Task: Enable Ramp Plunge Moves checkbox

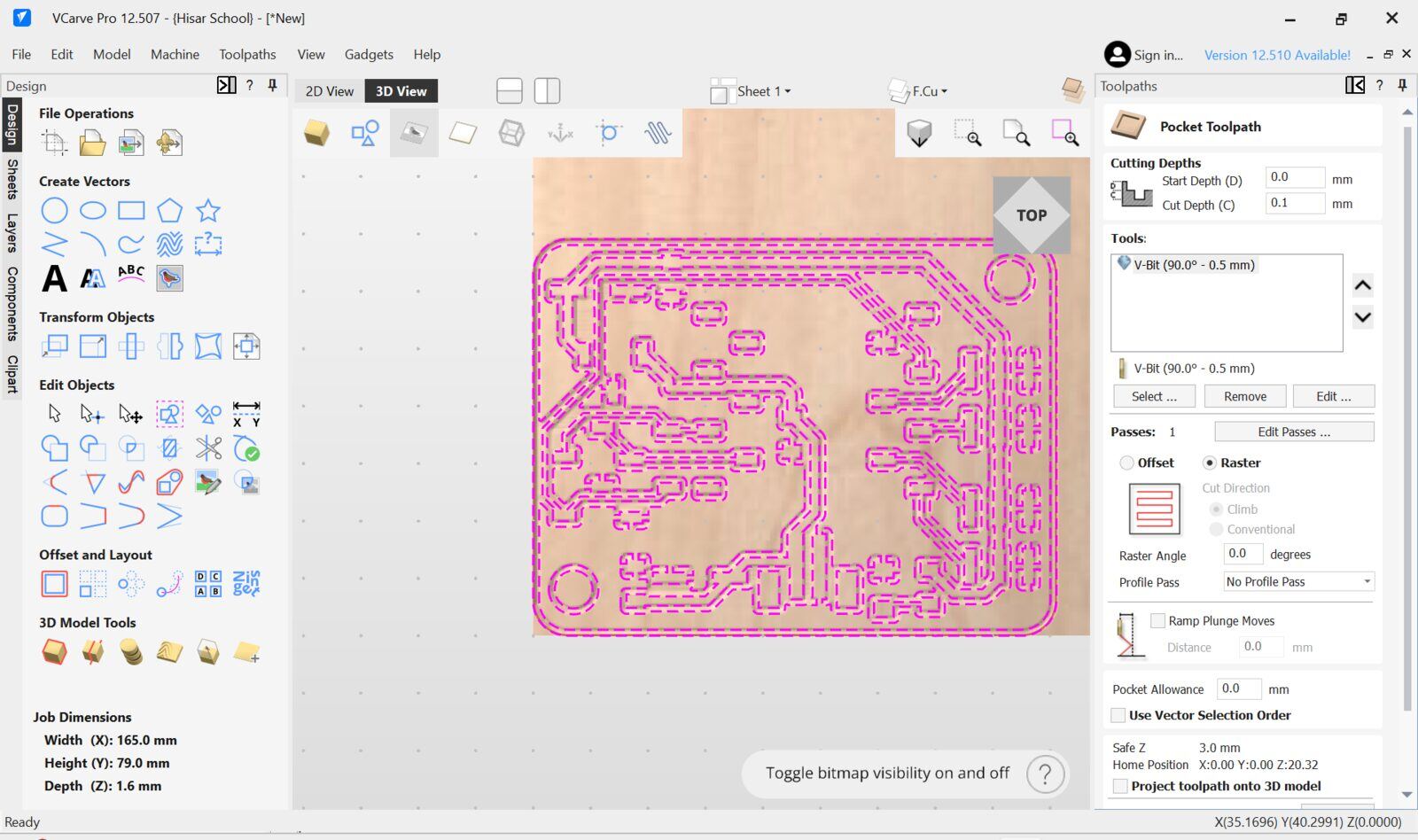Action: coord(1157,621)
